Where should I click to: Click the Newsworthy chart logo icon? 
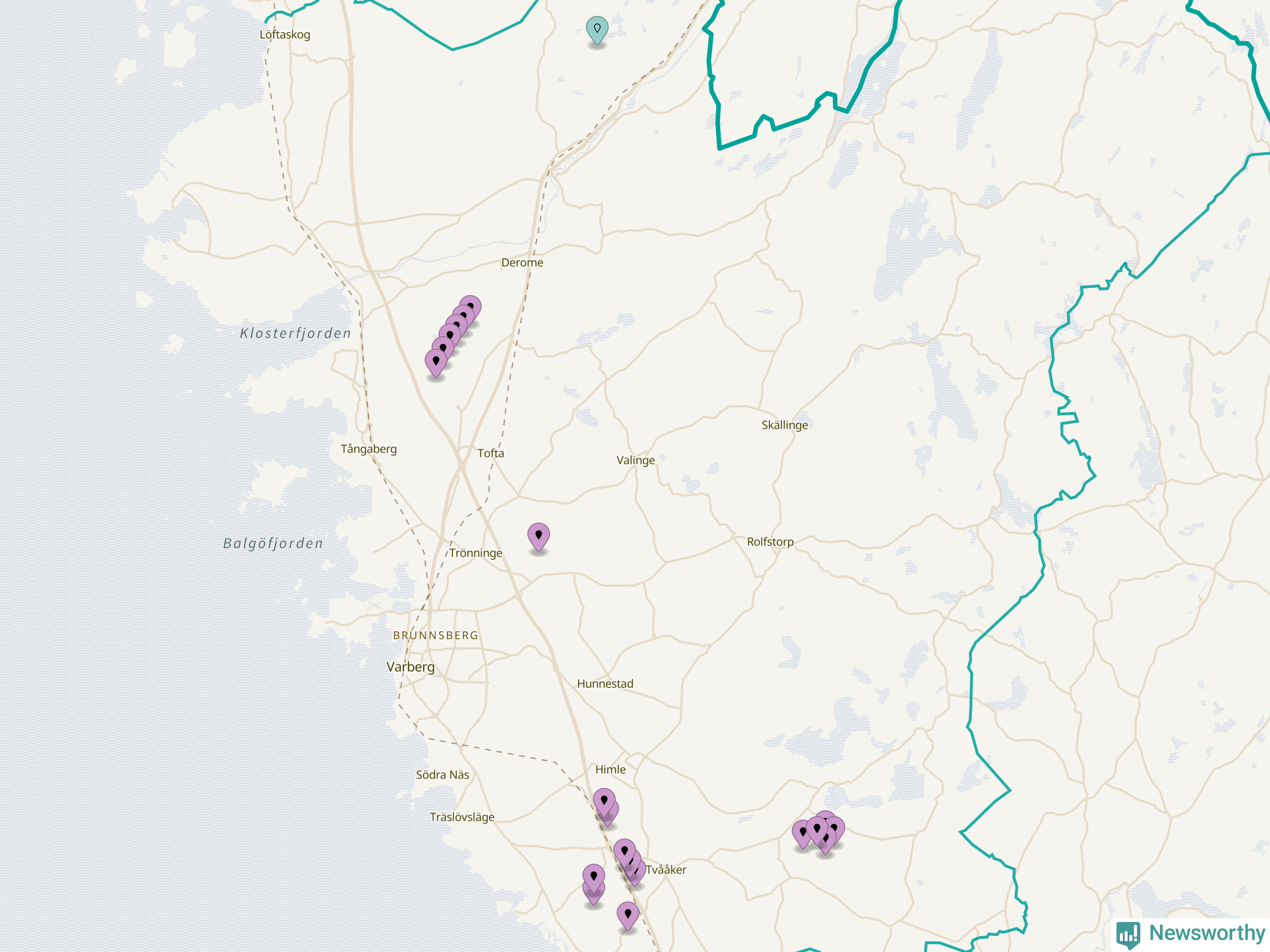tap(1128, 934)
